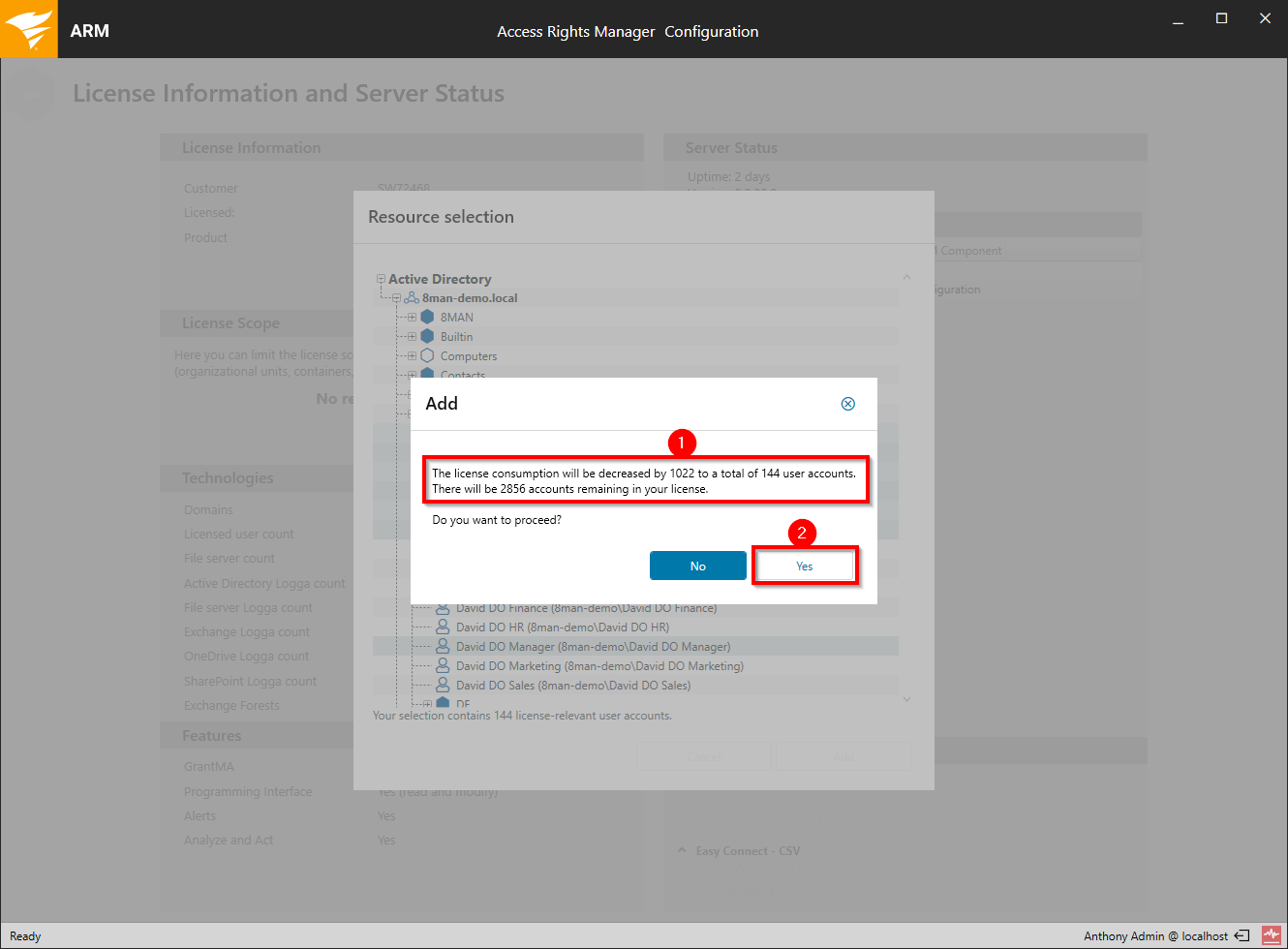Collapse the Active Directory tree node

[x=381, y=279]
